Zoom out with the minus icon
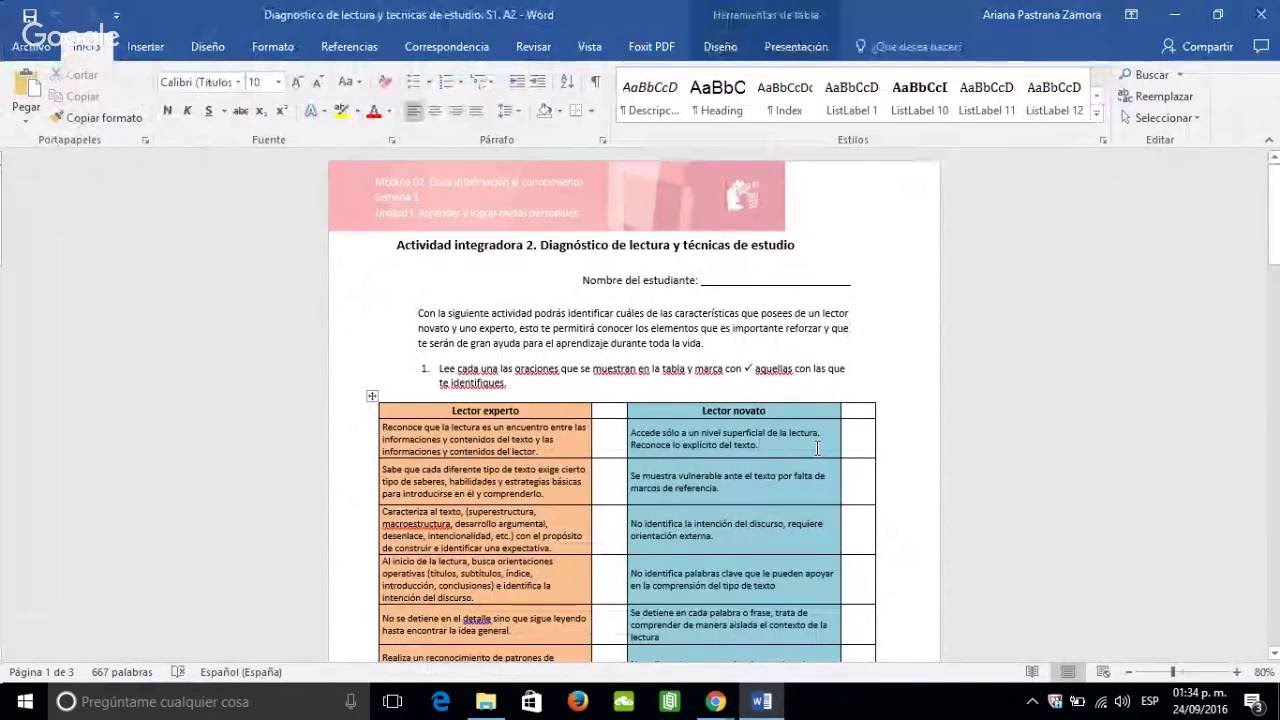This screenshot has height=720, width=1280. (x=1129, y=672)
